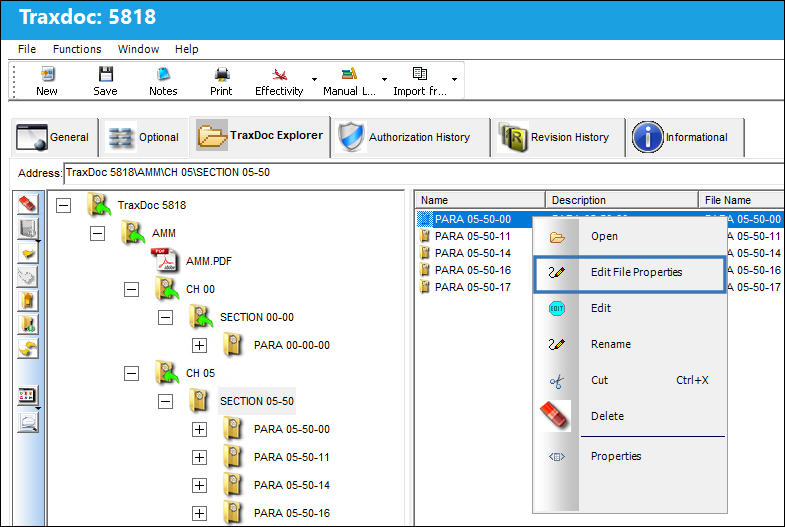Sort by the File Name column header
This screenshot has height=527, width=785.
741,200
